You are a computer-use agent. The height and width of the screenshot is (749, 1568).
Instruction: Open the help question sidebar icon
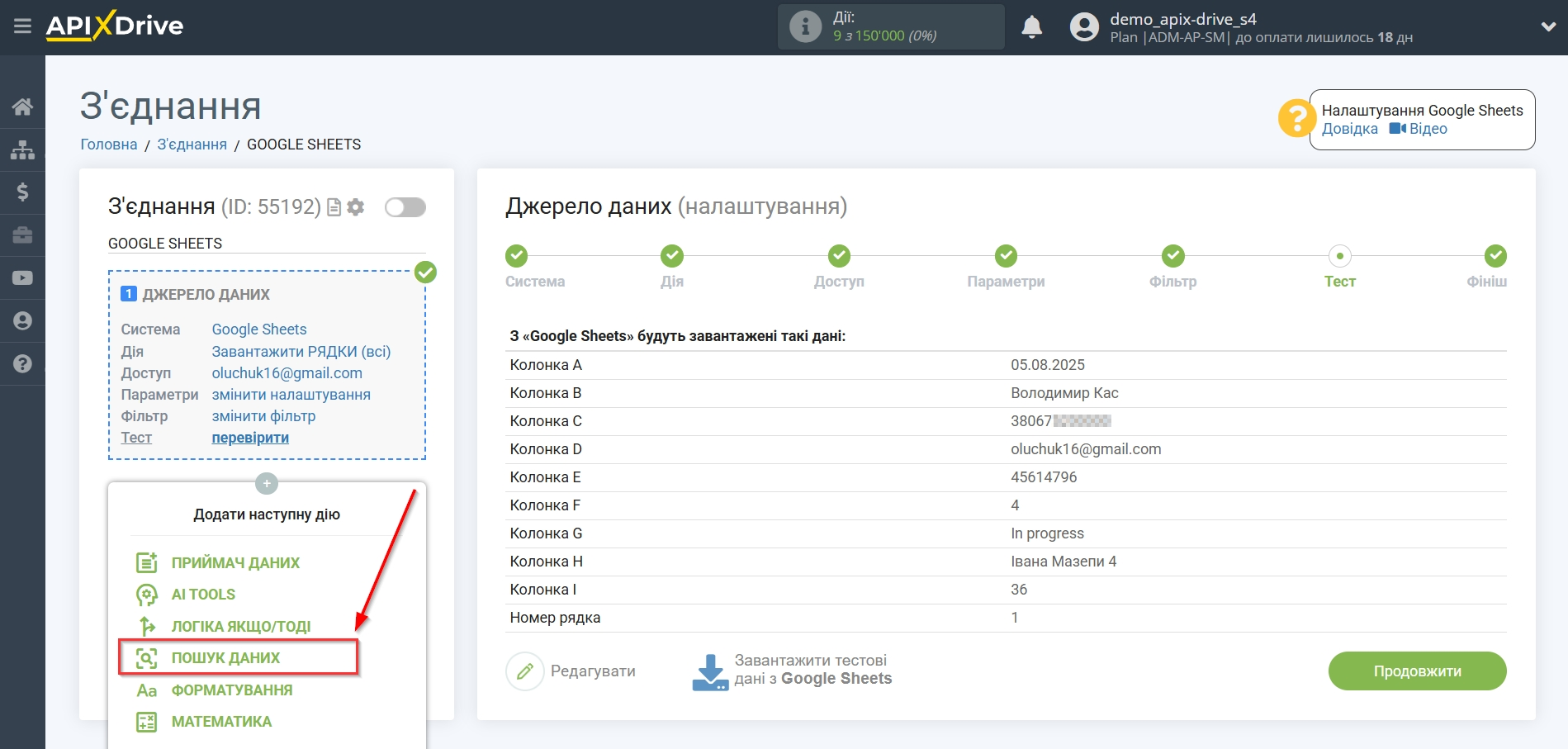tap(22, 363)
